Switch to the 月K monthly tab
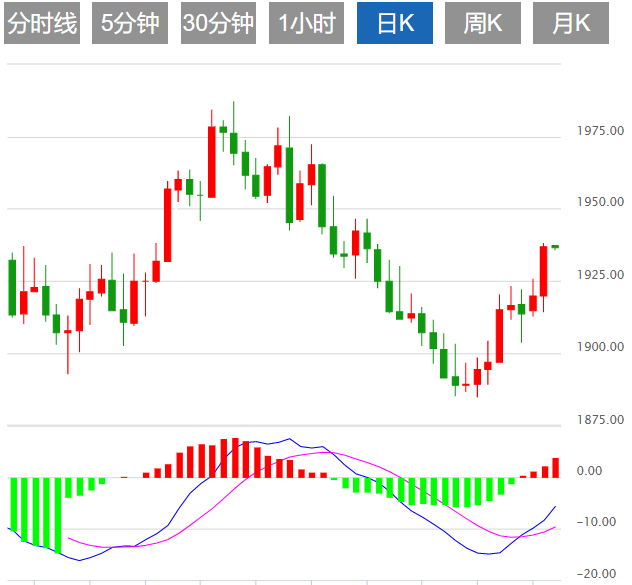 coord(571,23)
